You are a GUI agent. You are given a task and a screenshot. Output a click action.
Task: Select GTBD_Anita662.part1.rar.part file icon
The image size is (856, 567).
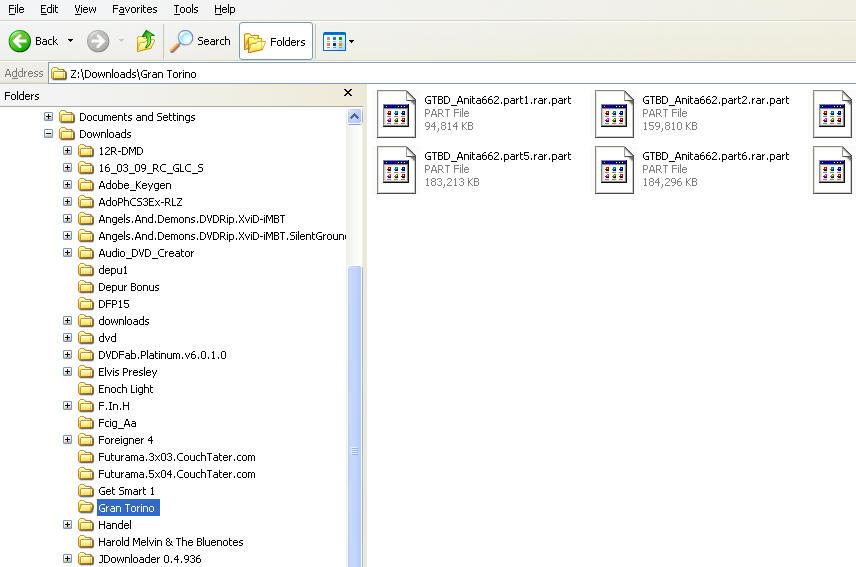click(x=396, y=113)
